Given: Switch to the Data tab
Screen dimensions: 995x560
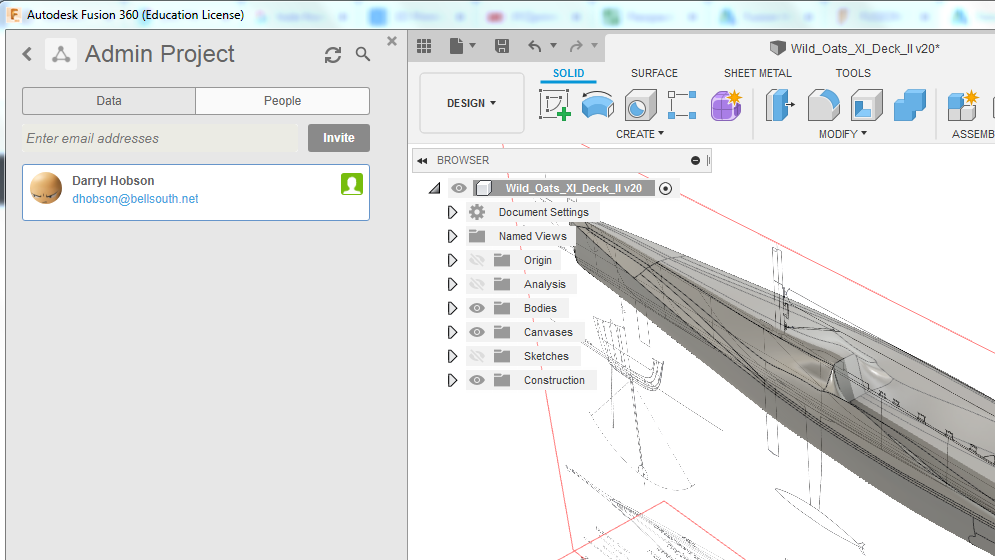Looking at the screenshot, I should point(109,101).
